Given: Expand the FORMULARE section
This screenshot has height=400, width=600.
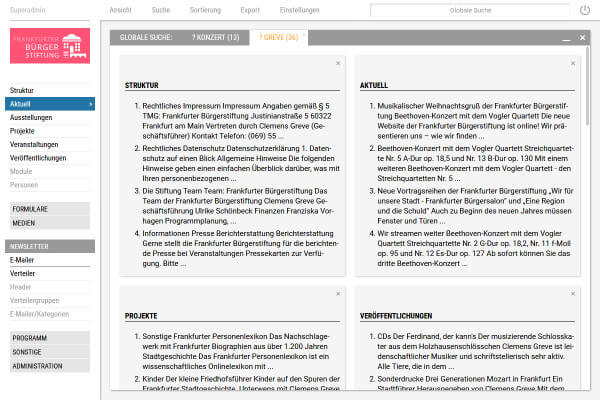Looking at the screenshot, I should (x=50, y=209).
